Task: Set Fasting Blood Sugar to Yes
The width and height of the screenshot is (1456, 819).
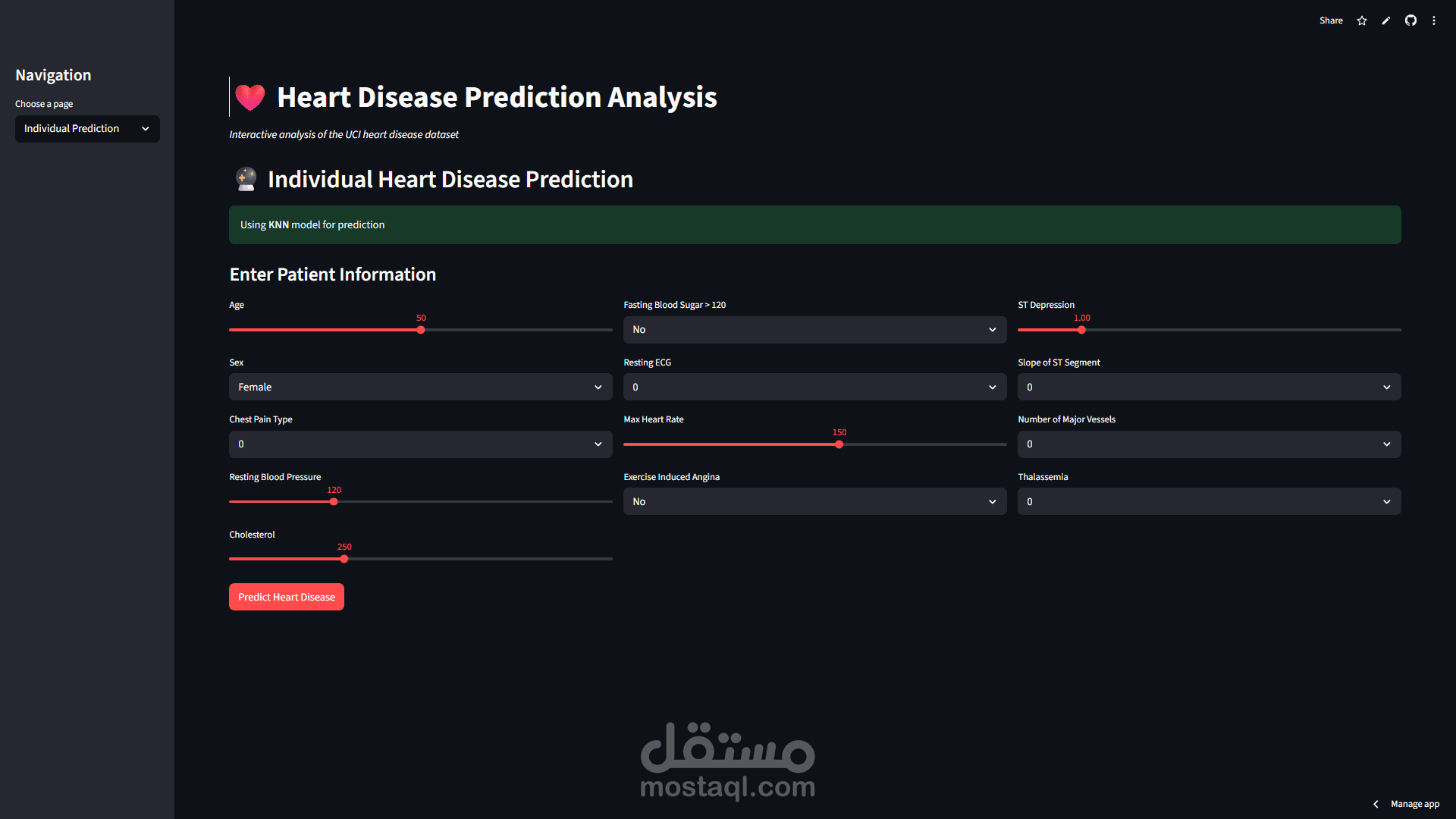Action: [814, 329]
